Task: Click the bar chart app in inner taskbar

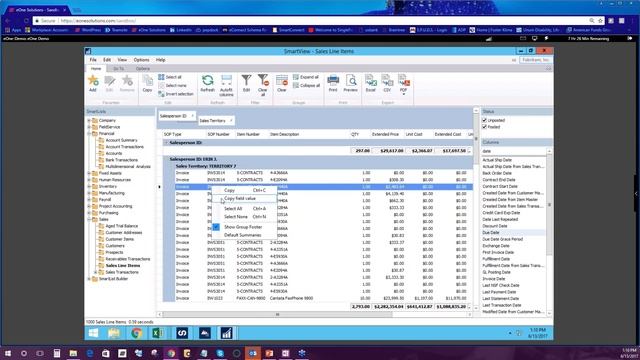Action: tap(227, 333)
